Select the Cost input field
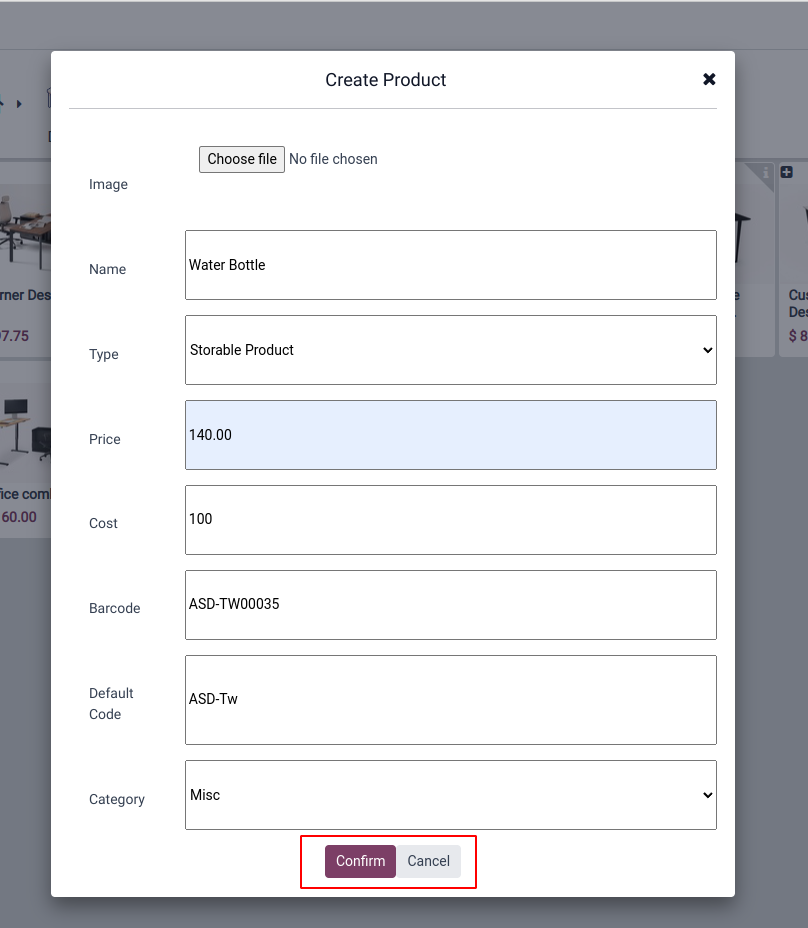808x928 pixels. coord(450,520)
